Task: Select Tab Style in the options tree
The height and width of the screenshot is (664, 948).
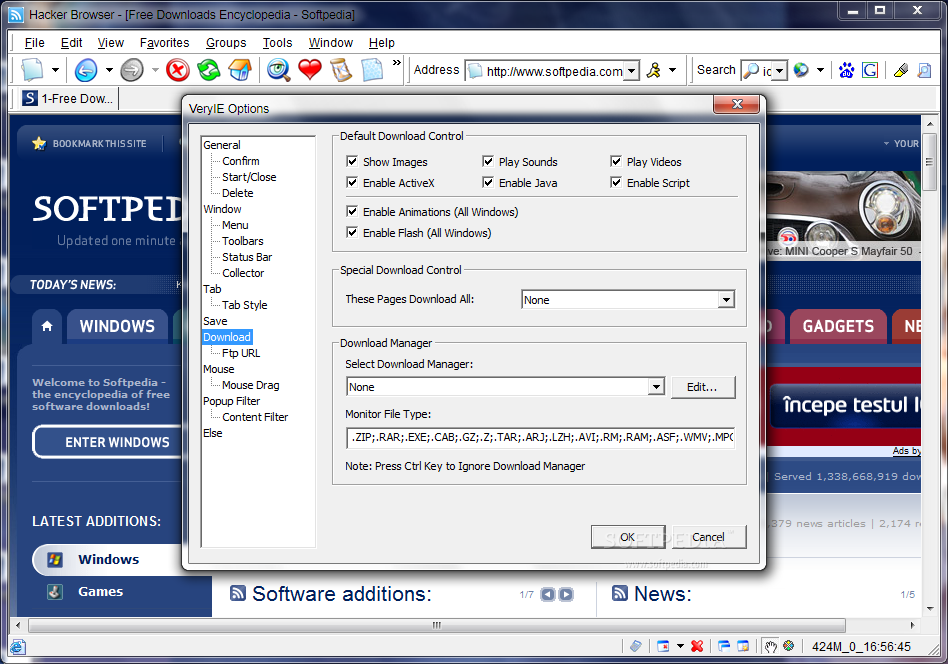Action: (x=244, y=305)
